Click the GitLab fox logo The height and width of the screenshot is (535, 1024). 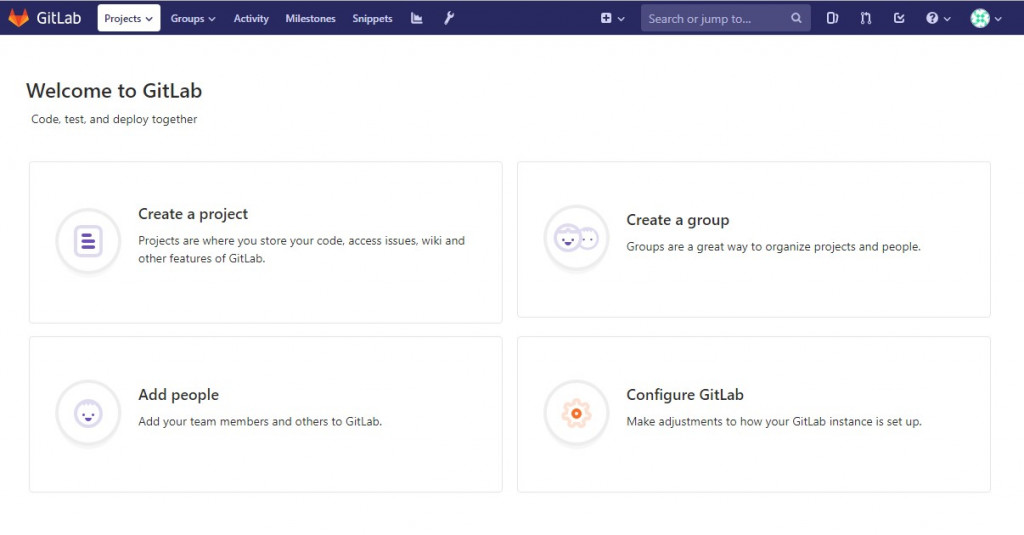[18, 18]
